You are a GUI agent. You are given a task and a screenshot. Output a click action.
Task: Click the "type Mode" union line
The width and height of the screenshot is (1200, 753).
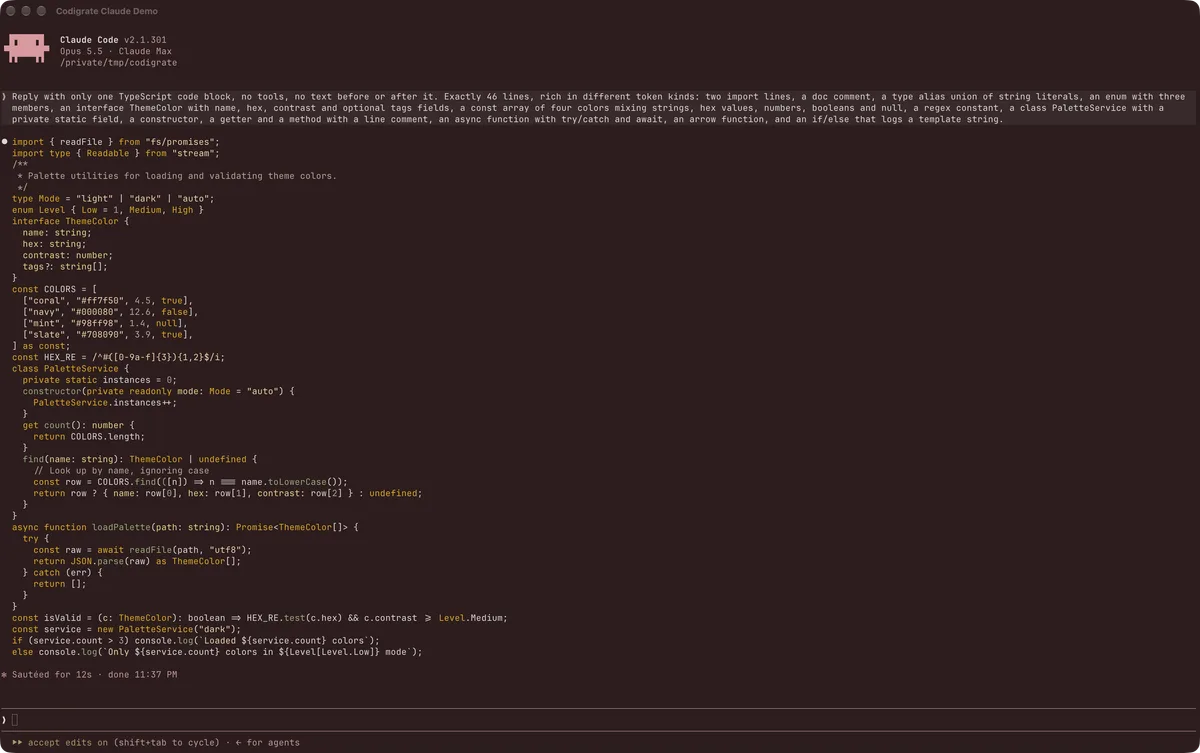(113, 198)
